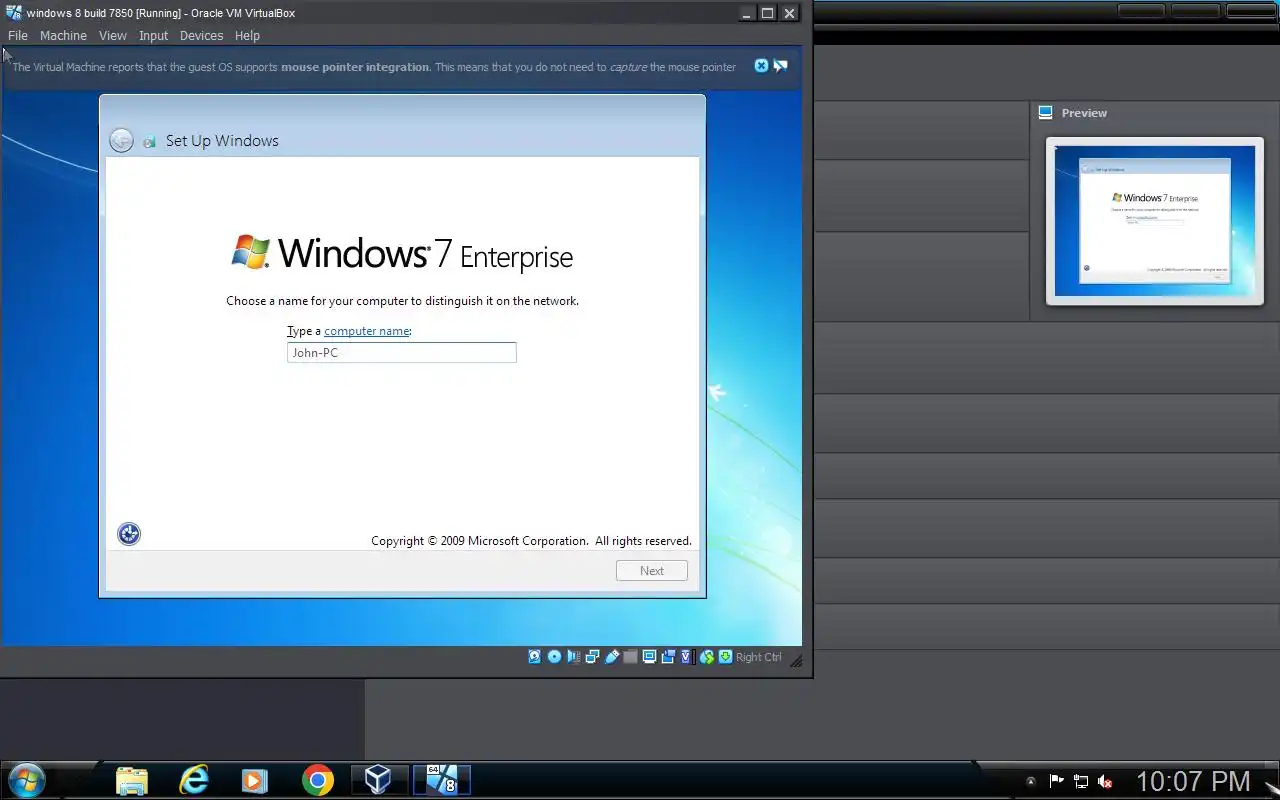The height and width of the screenshot is (800, 1280).
Task: Open the Help menu
Action: pos(247,35)
